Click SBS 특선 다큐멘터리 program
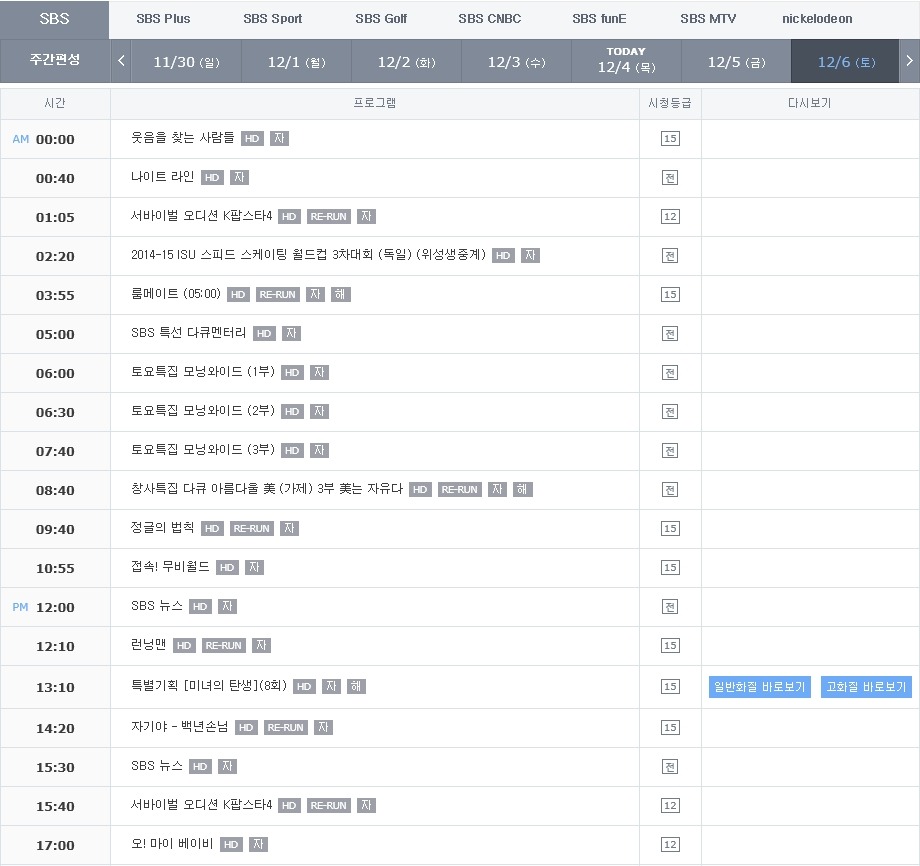The width and height of the screenshot is (920, 866). (188, 333)
